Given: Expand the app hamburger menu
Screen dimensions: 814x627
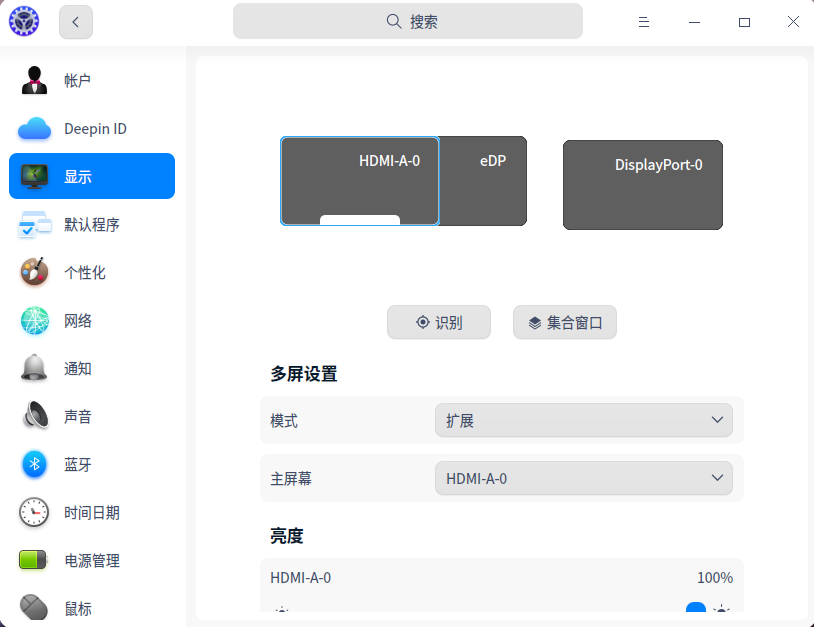Looking at the screenshot, I should [x=644, y=21].
